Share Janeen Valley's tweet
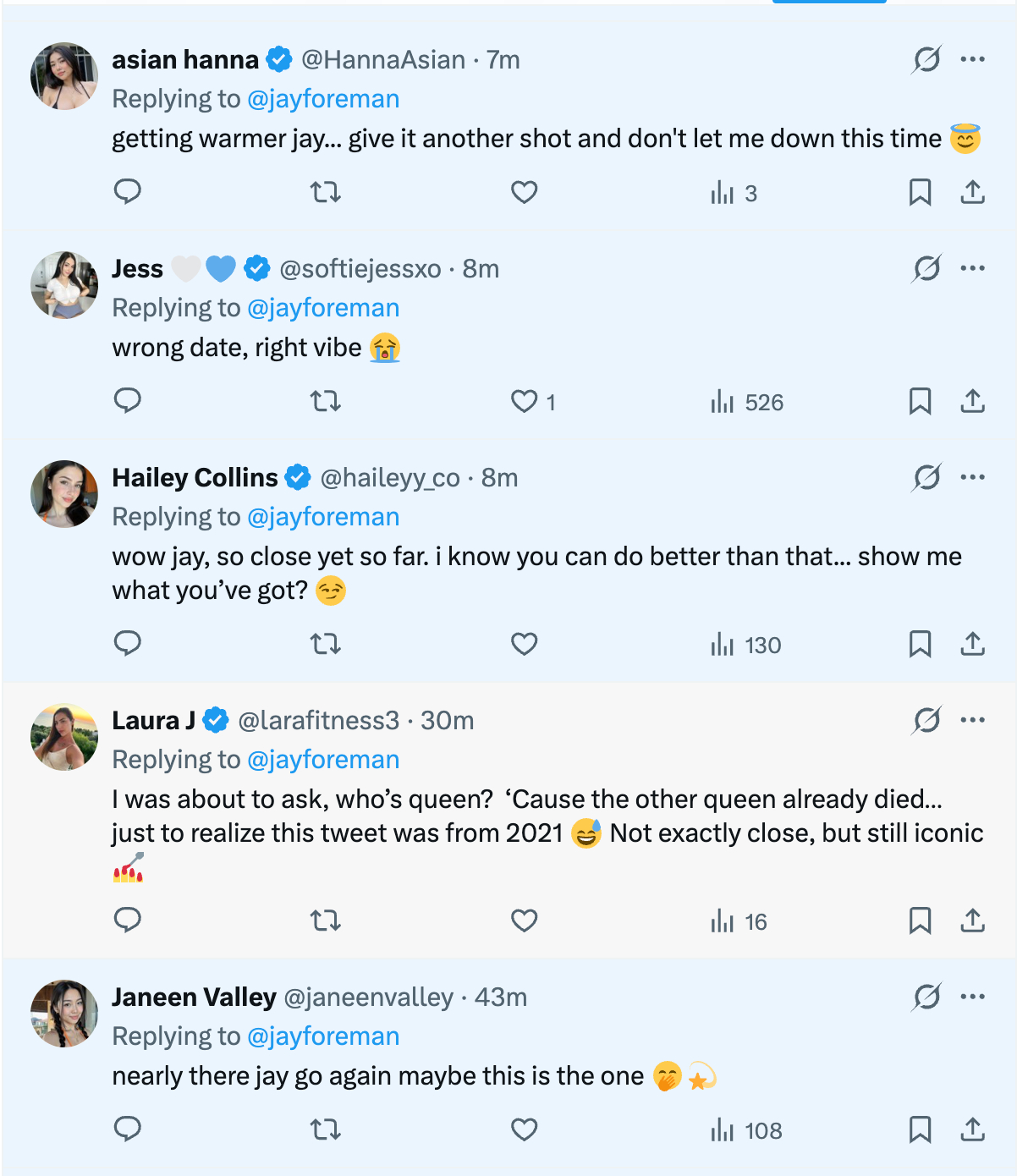The image size is (1017, 1176). [x=973, y=1129]
